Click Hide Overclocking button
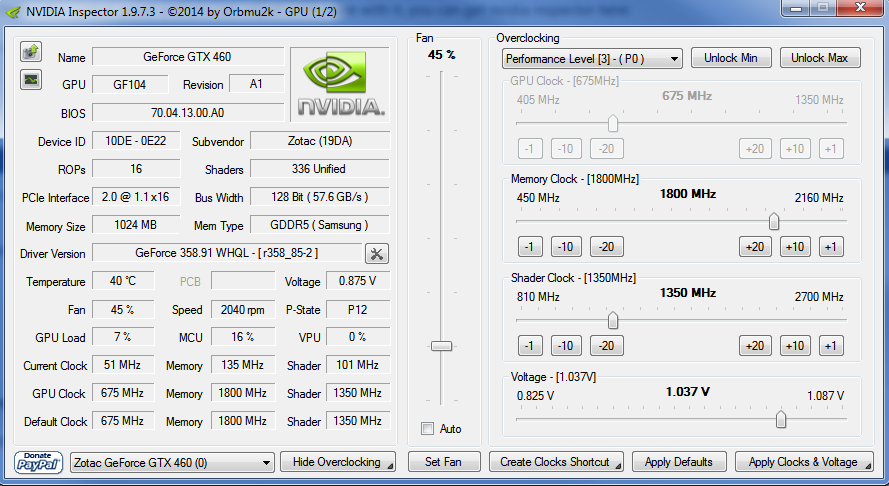This screenshot has width=889, height=486. click(x=338, y=462)
